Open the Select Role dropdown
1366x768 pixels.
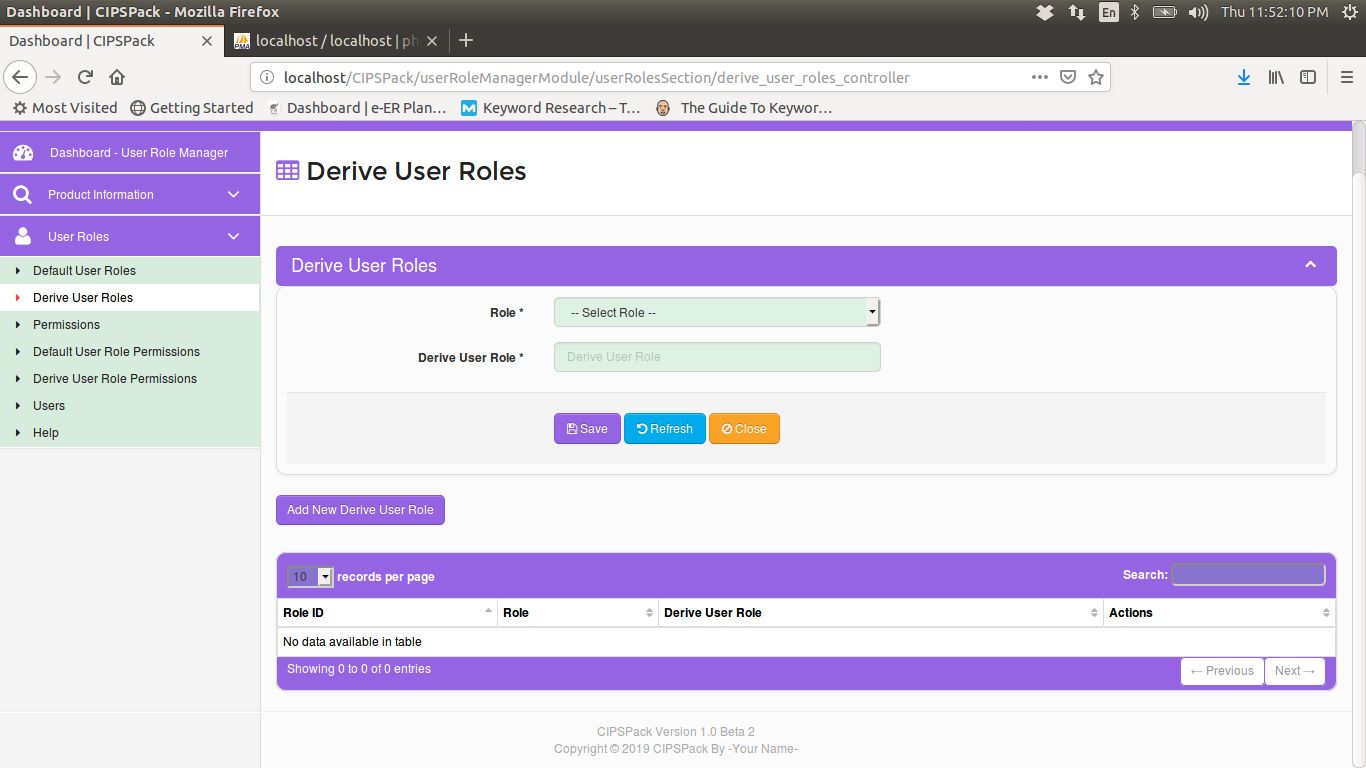(716, 313)
